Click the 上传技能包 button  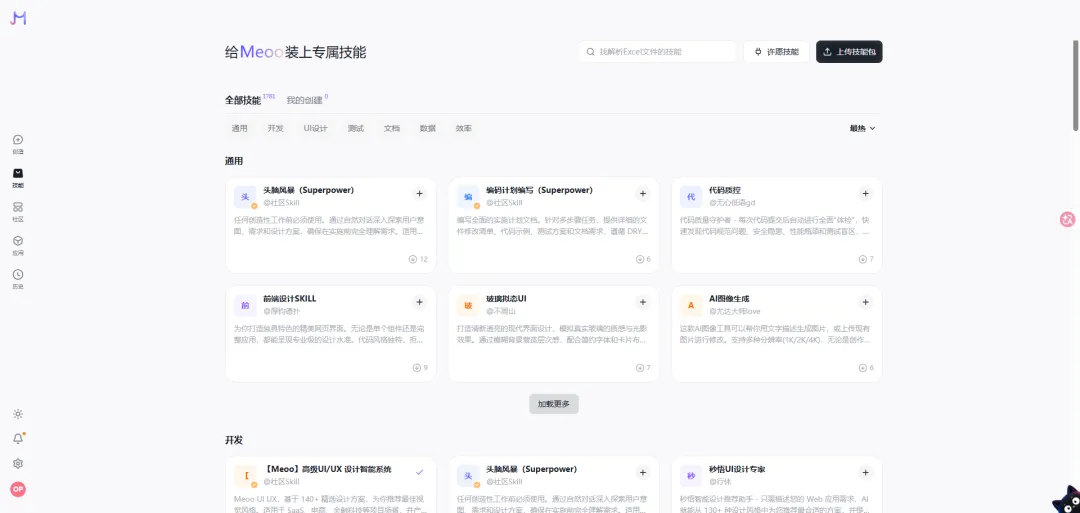click(x=849, y=52)
